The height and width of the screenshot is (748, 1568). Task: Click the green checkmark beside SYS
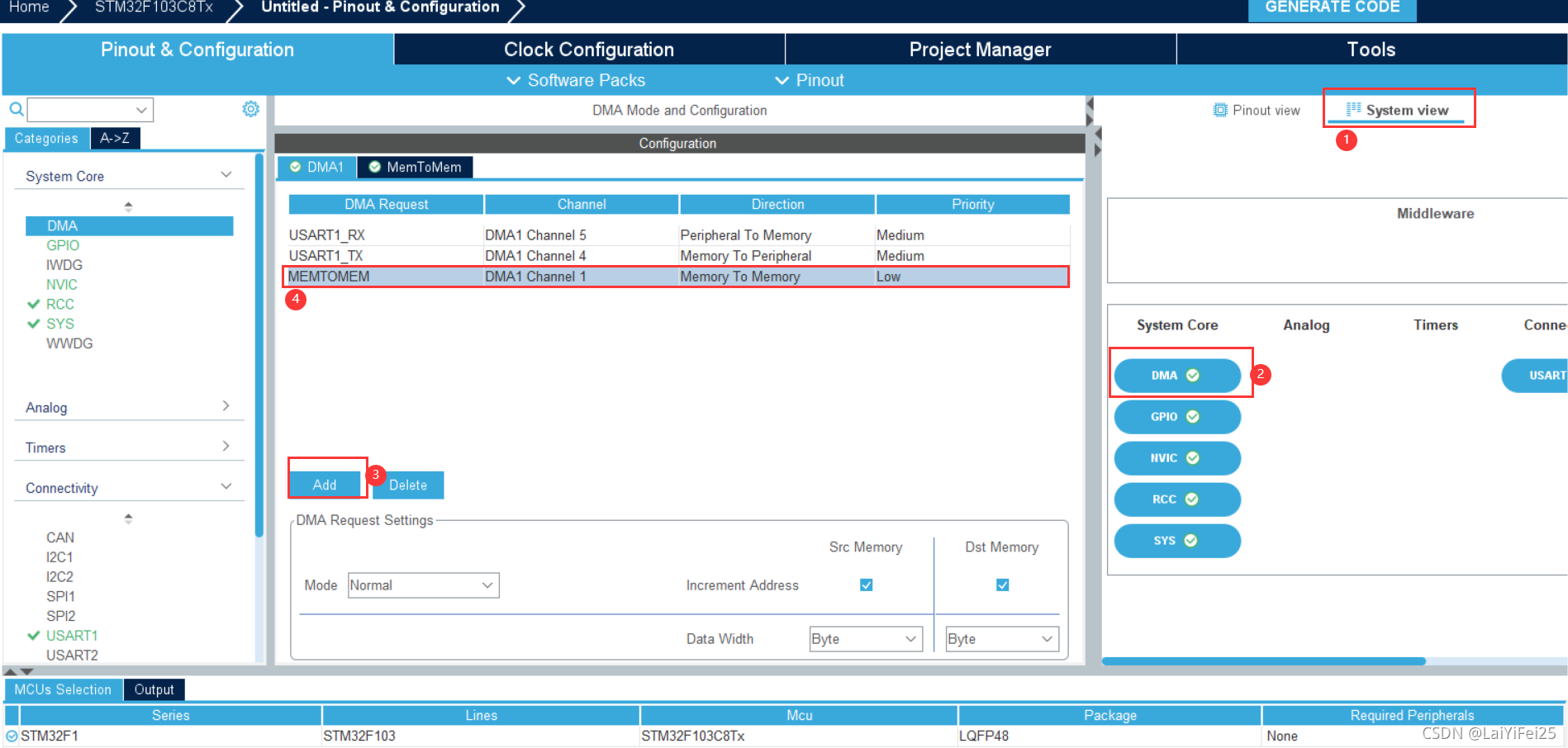(34, 324)
